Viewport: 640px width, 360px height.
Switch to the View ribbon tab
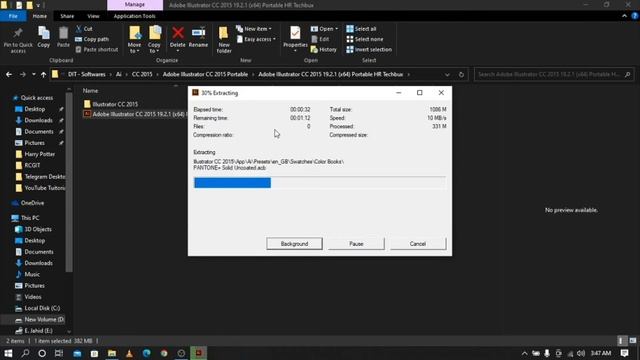point(93,16)
